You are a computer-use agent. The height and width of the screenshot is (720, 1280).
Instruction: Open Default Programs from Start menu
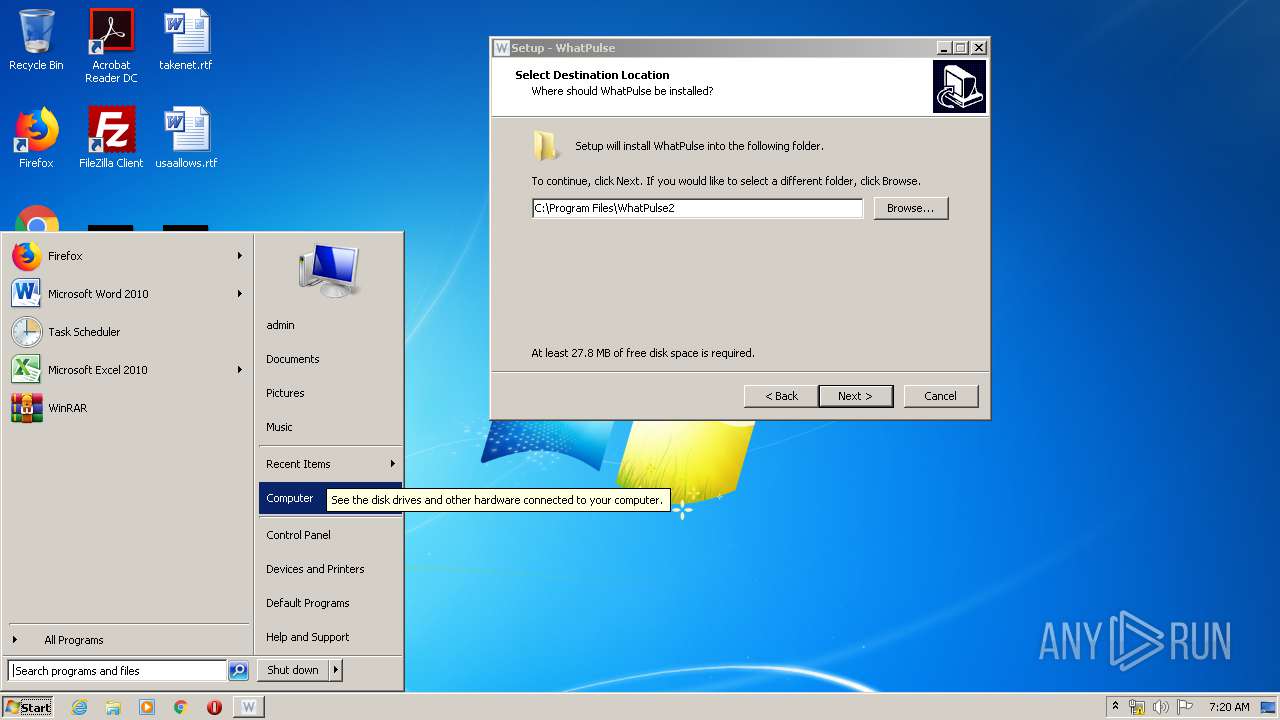tap(330, 603)
